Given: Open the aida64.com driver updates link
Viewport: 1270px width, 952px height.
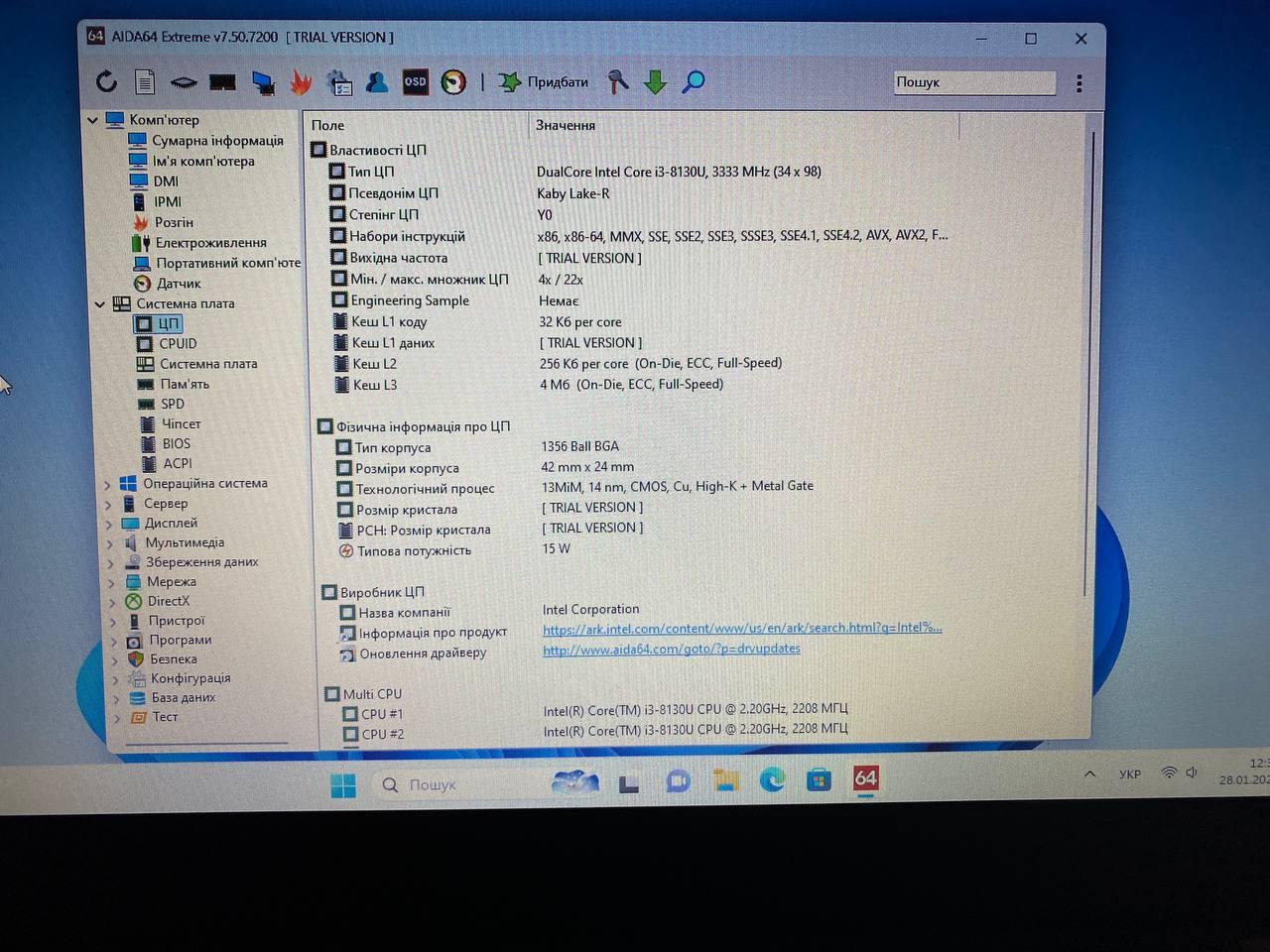Looking at the screenshot, I should coord(672,649).
